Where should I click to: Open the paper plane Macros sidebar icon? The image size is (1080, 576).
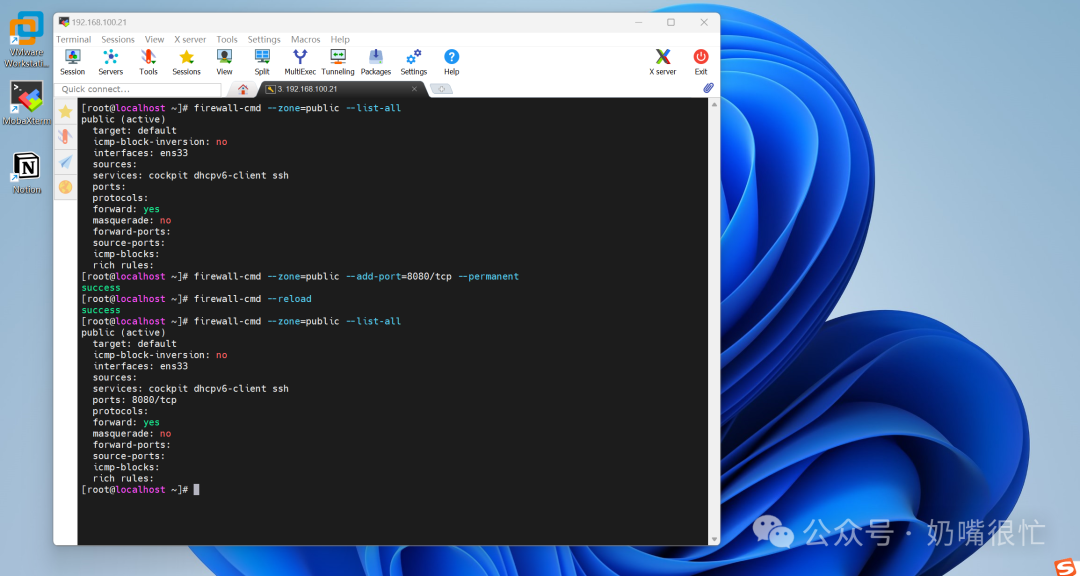point(65,162)
